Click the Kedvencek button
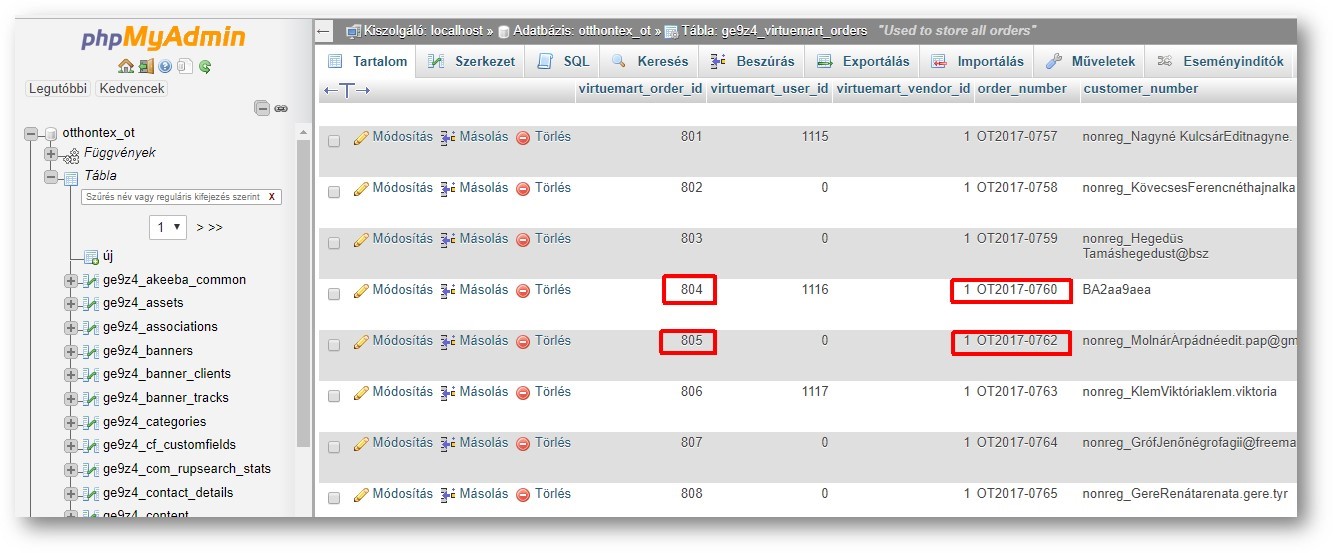 [x=132, y=88]
